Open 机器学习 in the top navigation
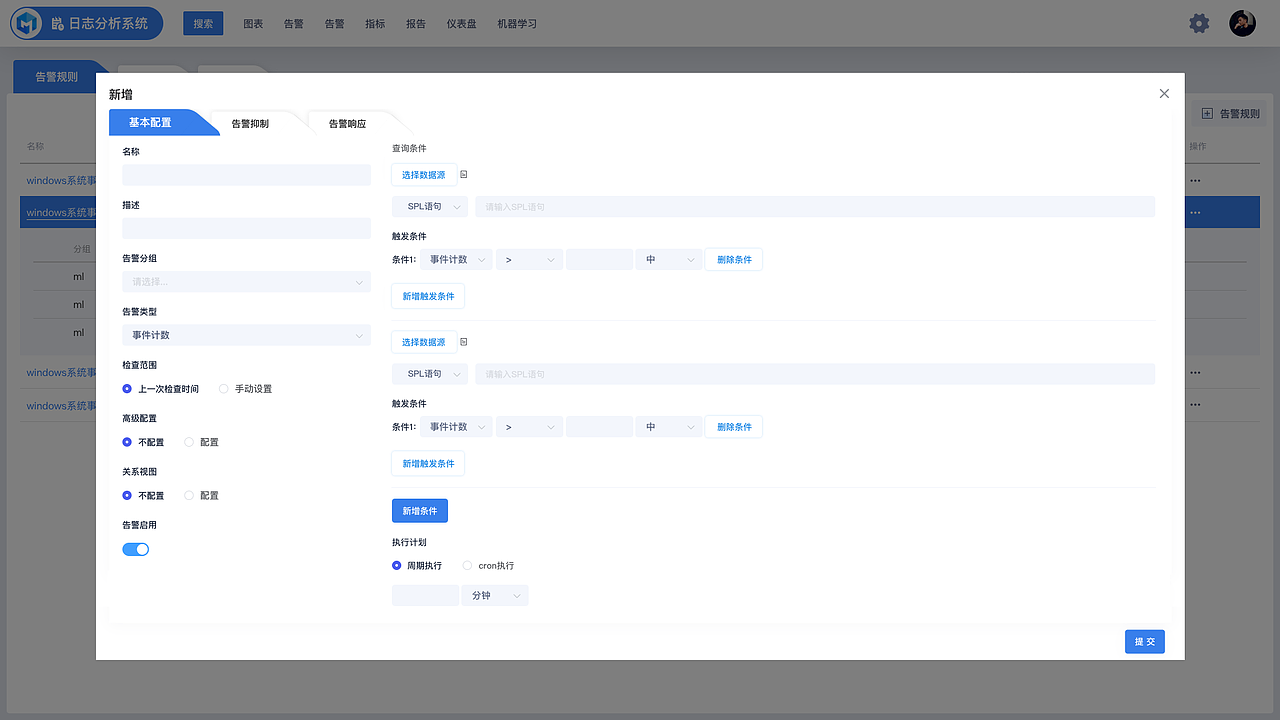The height and width of the screenshot is (720, 1280). [517, 23]
